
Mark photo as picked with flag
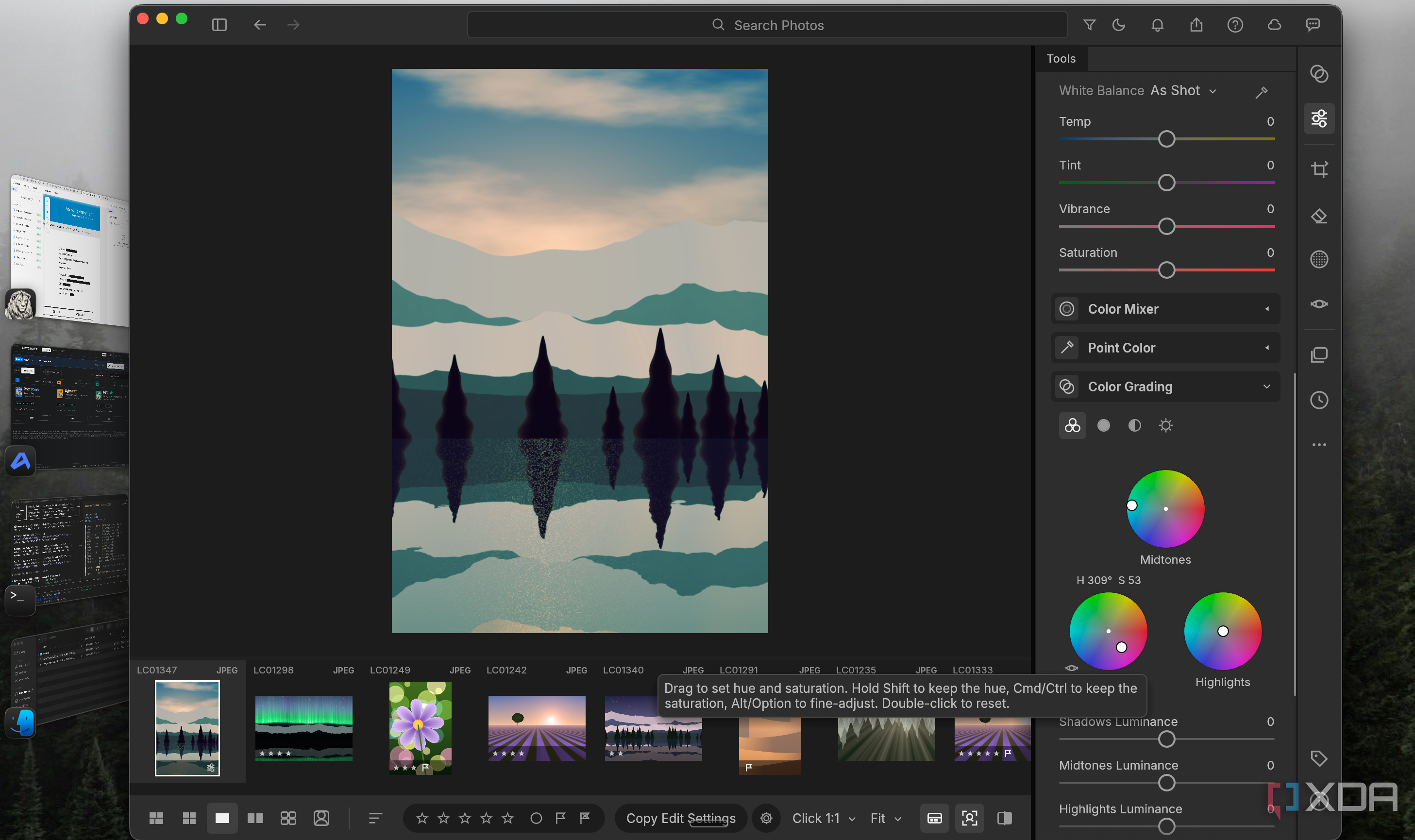tap(560, 818)
